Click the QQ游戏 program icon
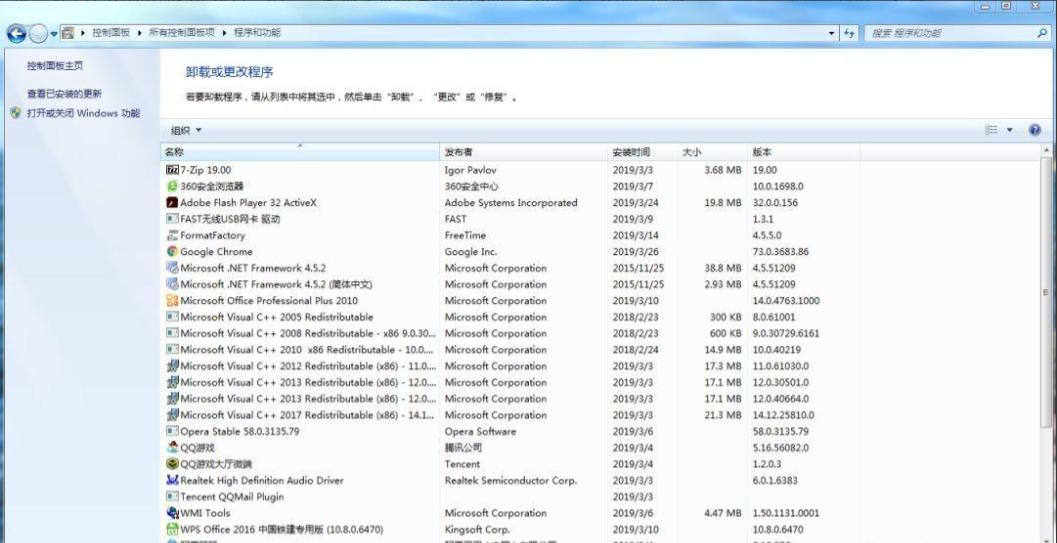Screen dimensions: 1057x543 click(172, 448)
